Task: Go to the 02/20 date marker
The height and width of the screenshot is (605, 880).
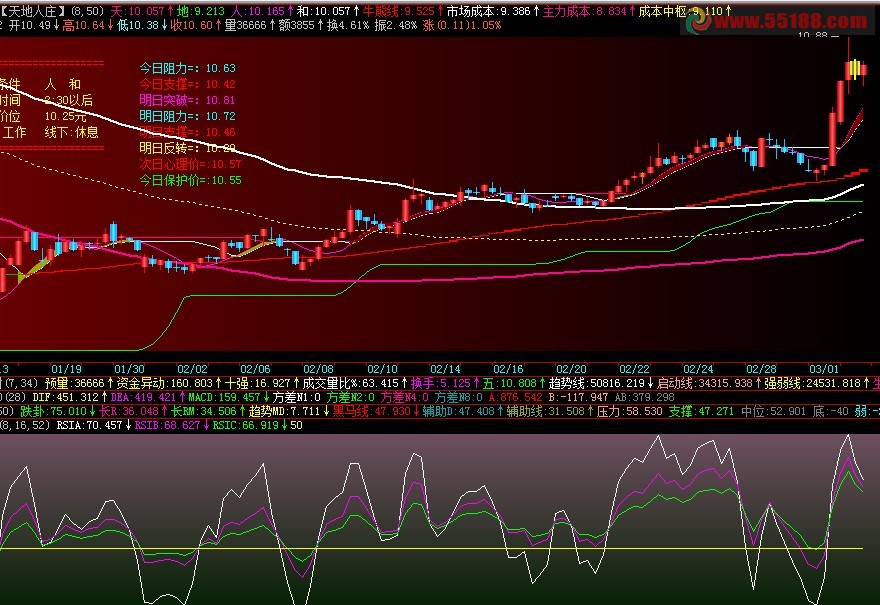Action: [571, 369]
